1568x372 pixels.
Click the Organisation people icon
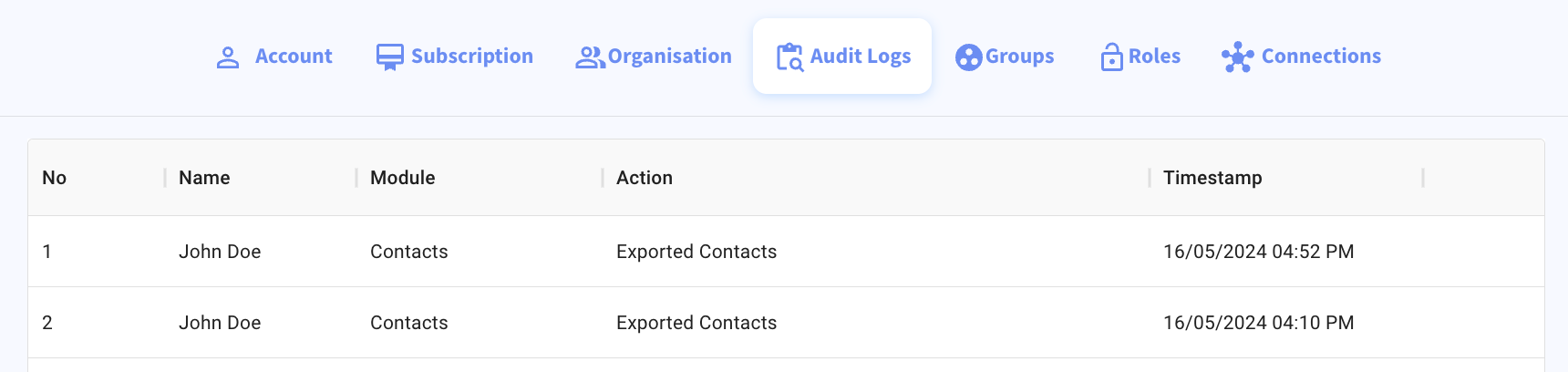(590, 57)
